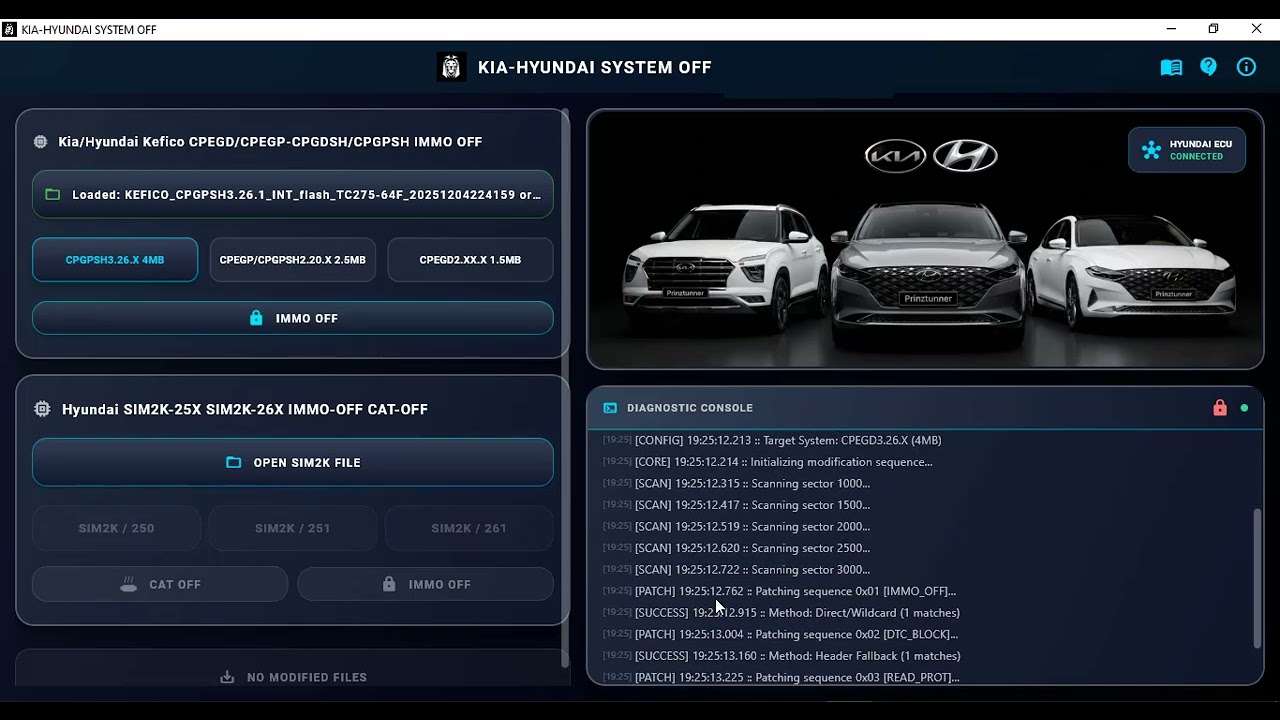Screen dimensions: 1280x720
Task: Select the CPGPSH3.26.X 4MB option
Action: pos(115,260)
